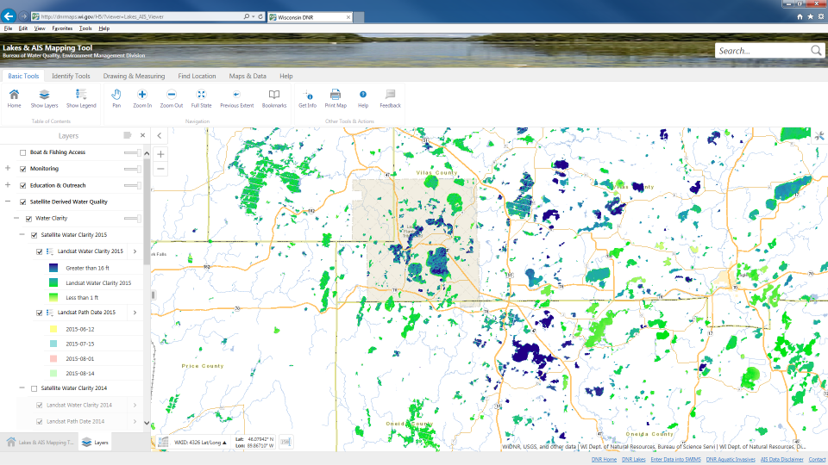This screenshot has width=828, height=465.
Task: Click the Full State extent icon
Action: click(x=201, y=98)
